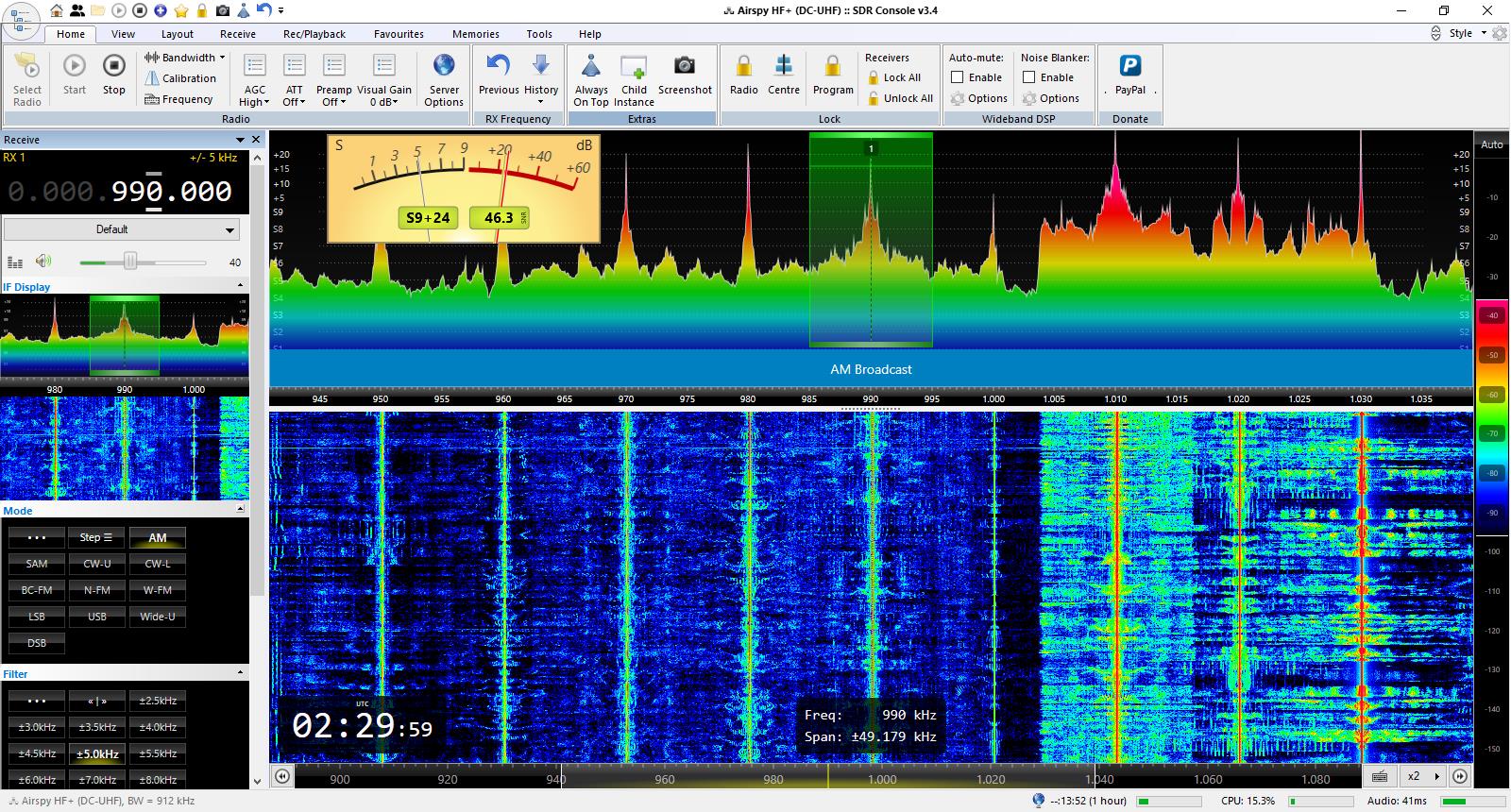Switch to the Rec/Playback tab
The image size is (1511, 812).
pyautogui.click(x=314, y=34)
